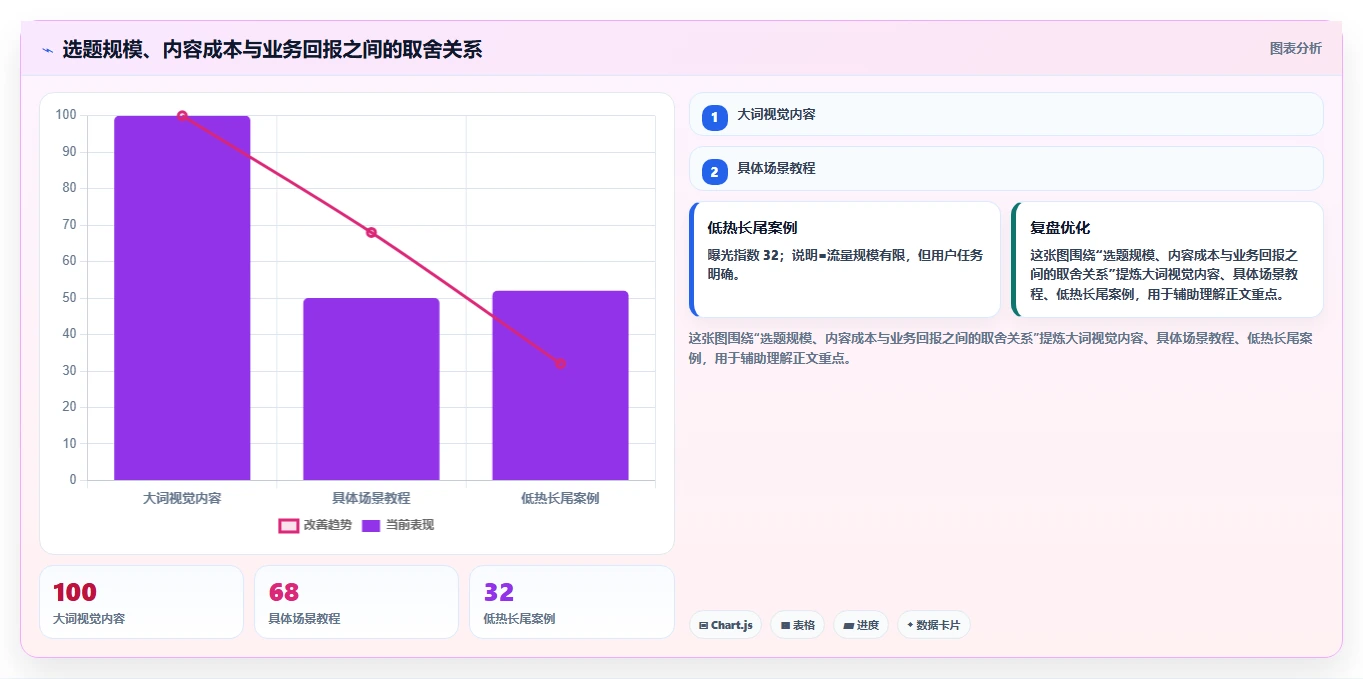Click y-axis value 50
The width and height of the screenshot is (1363, 679).
click(70, 298)
